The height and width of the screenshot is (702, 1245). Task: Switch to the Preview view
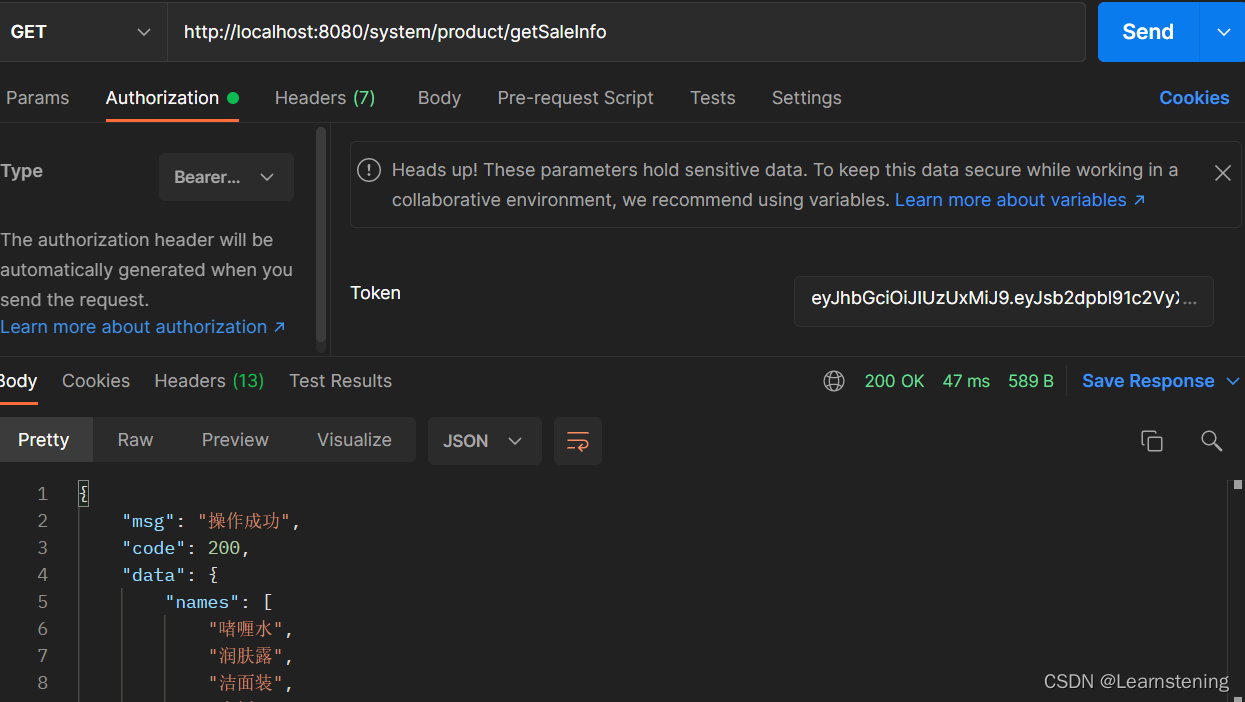pos(235,440)
